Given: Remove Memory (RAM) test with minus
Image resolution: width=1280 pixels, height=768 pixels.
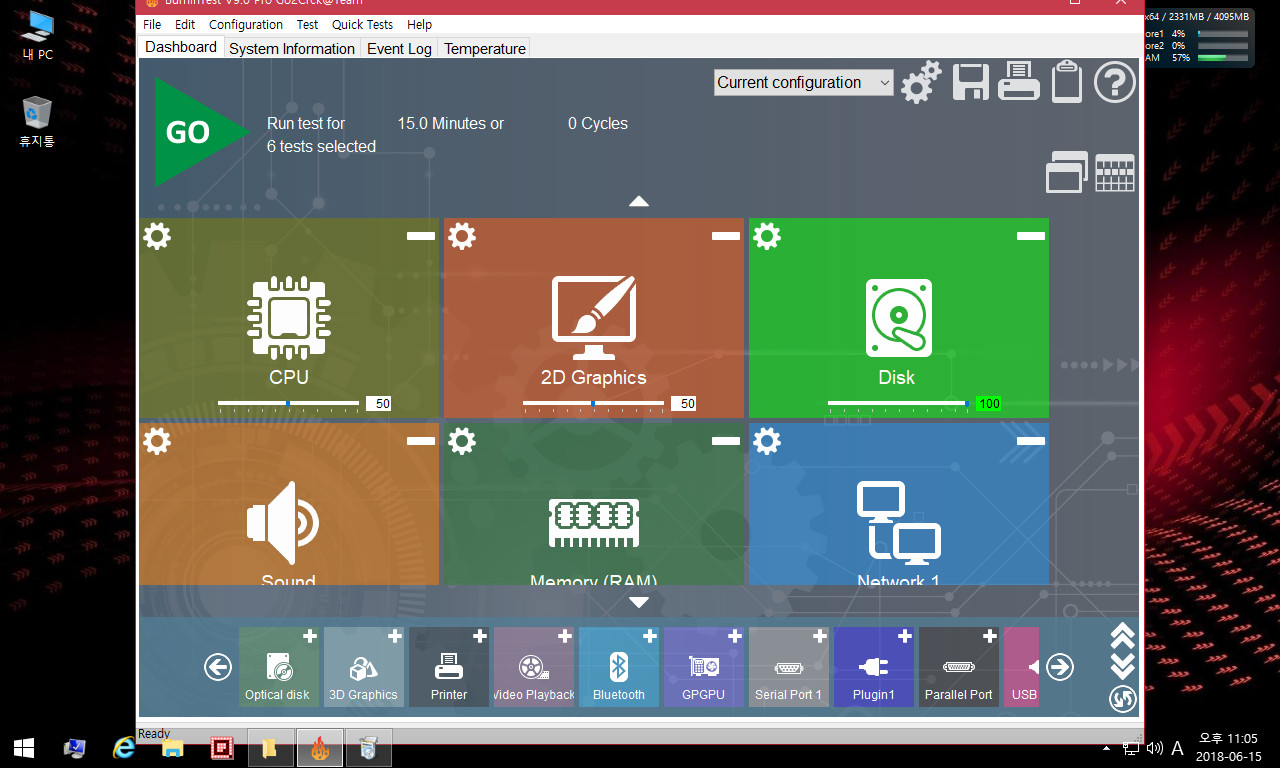Looking at the screenshot, I should (726, 440).
